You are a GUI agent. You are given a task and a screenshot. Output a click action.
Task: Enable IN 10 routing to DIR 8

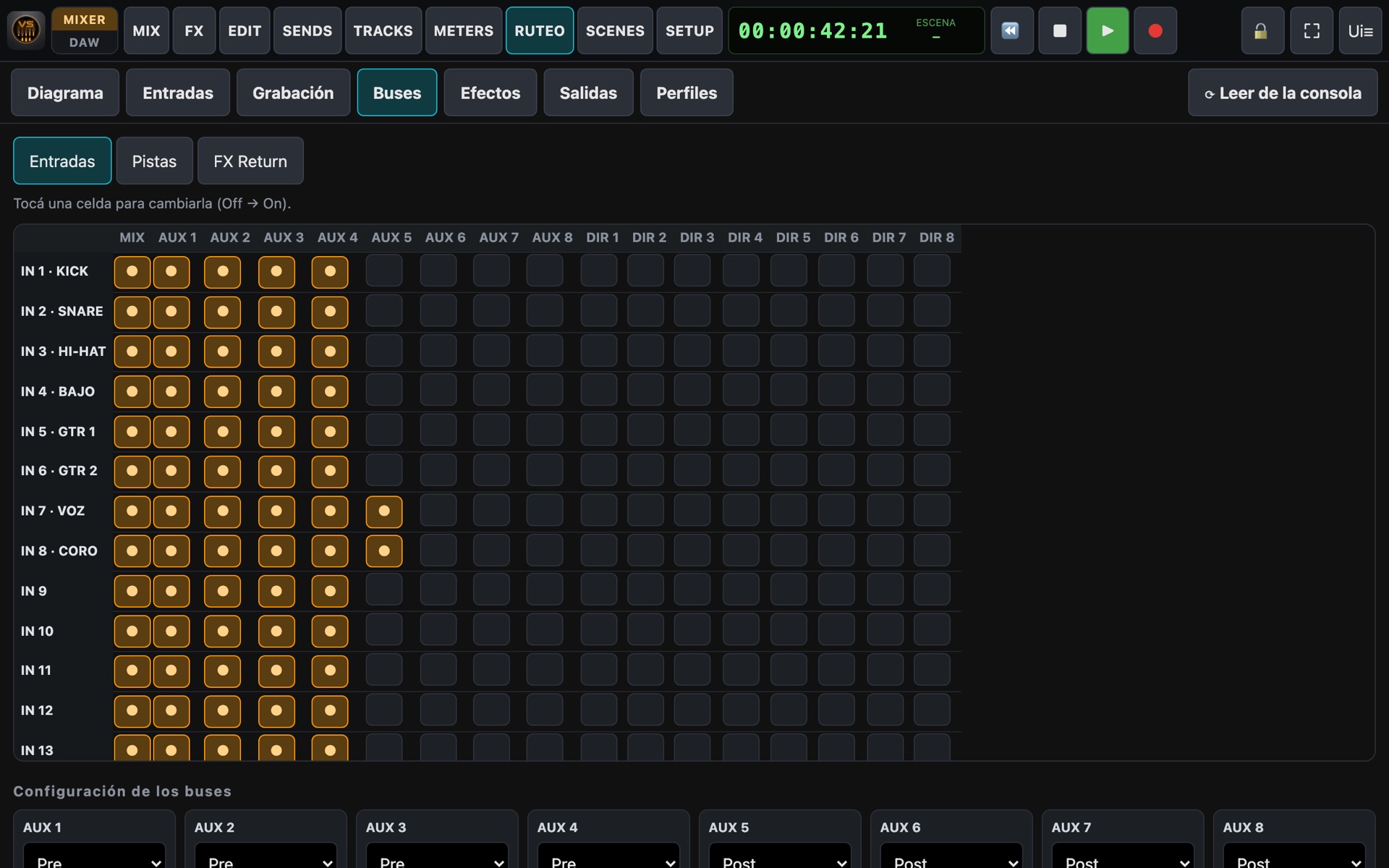(932, 631)
